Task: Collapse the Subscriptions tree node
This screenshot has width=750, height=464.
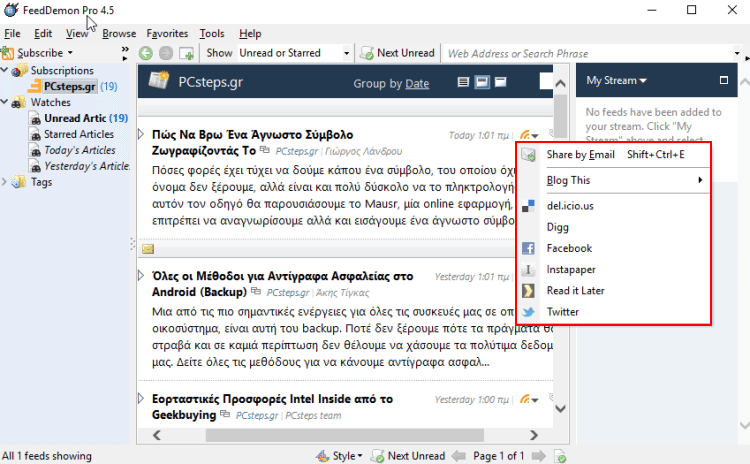Action: pyautogui.click(x=4, y=70)
